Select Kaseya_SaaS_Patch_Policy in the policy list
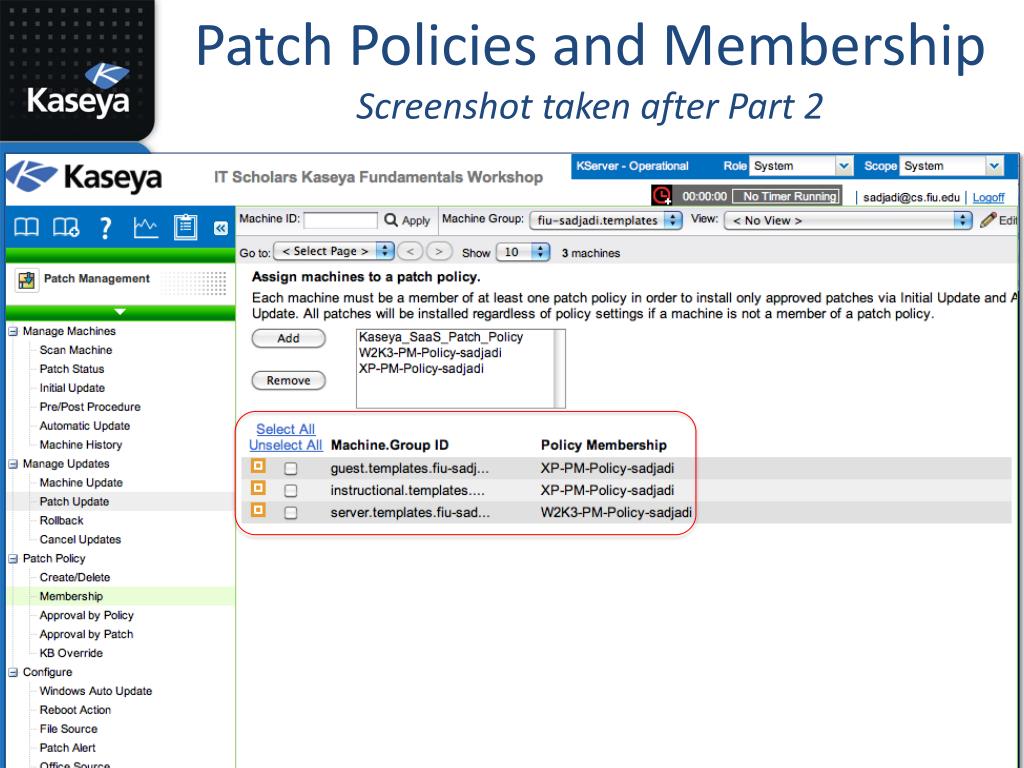 pos(441,337)
